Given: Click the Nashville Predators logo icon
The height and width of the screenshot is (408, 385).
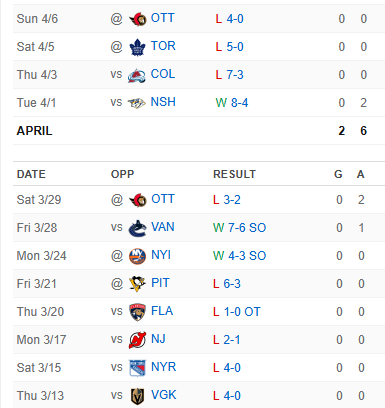Looking at the screenshot, I should click(x=137, y=103).
